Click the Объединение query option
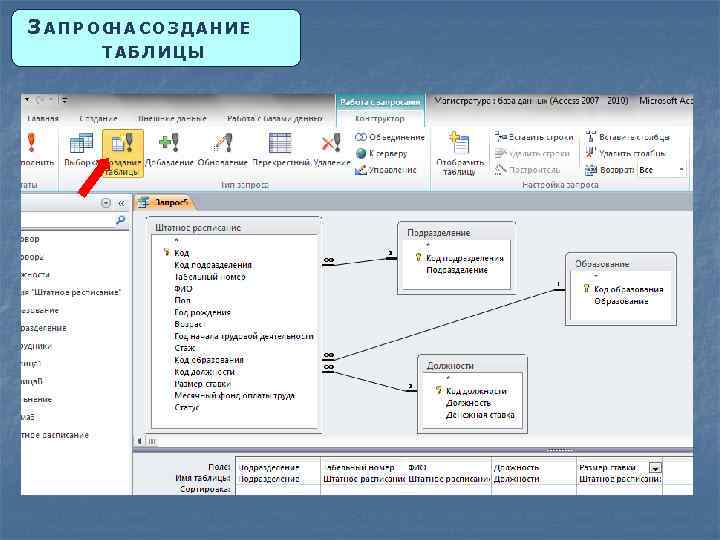Image resolution: width=720 pixels, height=540 pixels. 390,137
